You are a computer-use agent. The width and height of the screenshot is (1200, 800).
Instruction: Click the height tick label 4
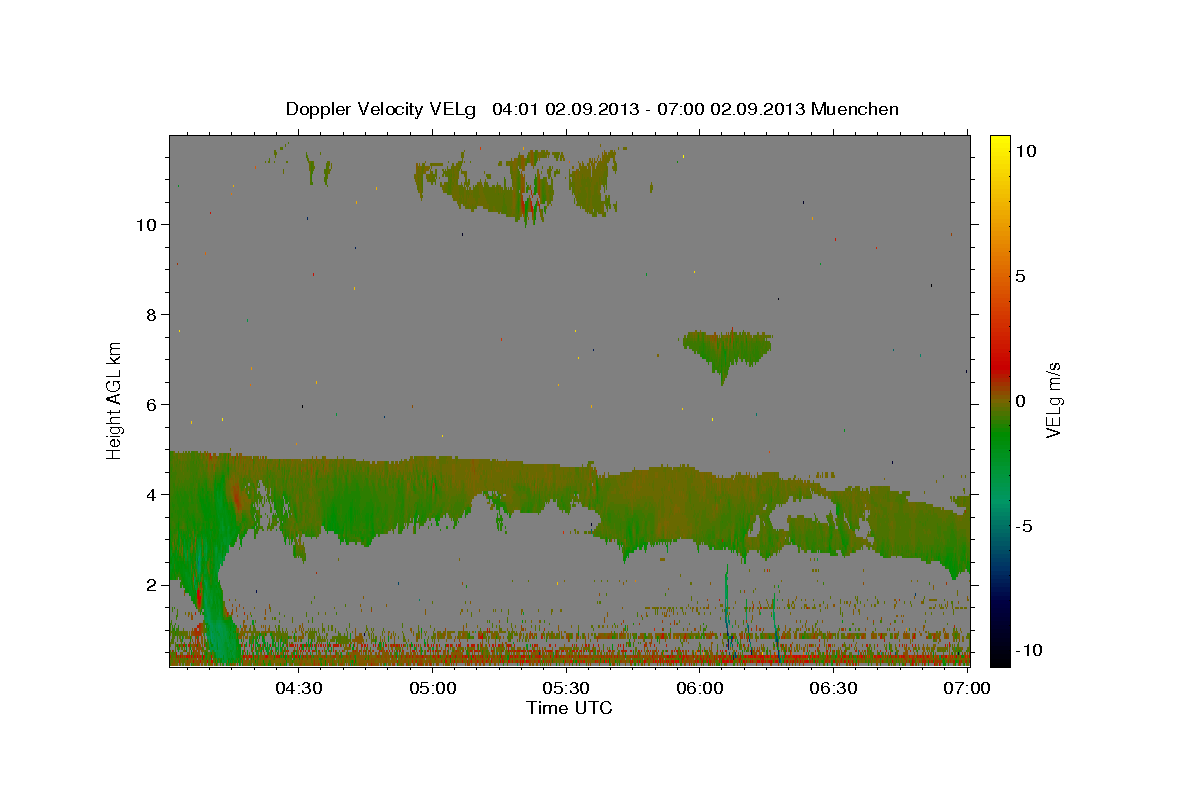(x=152, y=495)
